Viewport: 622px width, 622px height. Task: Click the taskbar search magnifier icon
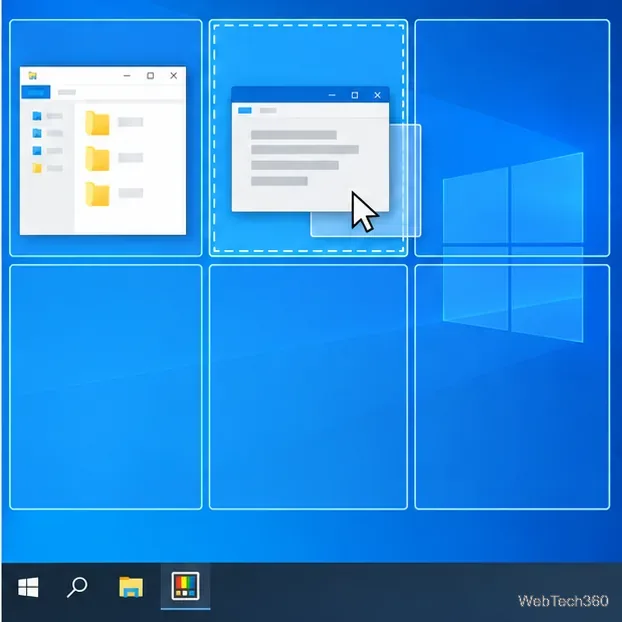[77, 587]
